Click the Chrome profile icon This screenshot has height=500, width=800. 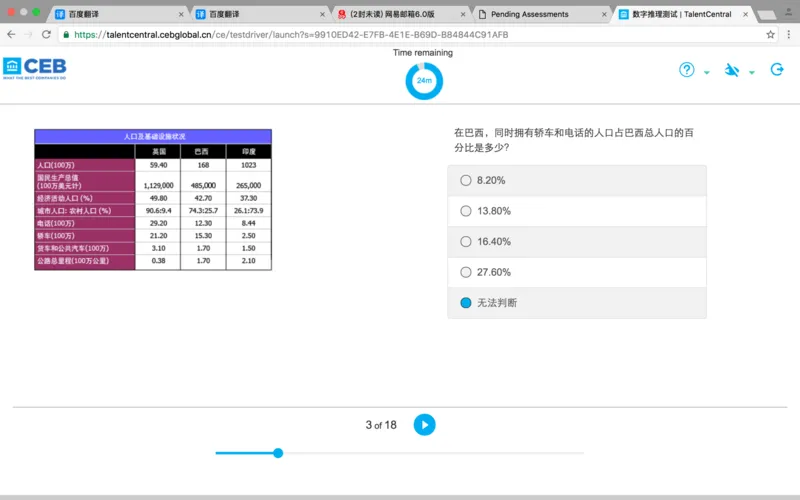coord(789,11)
